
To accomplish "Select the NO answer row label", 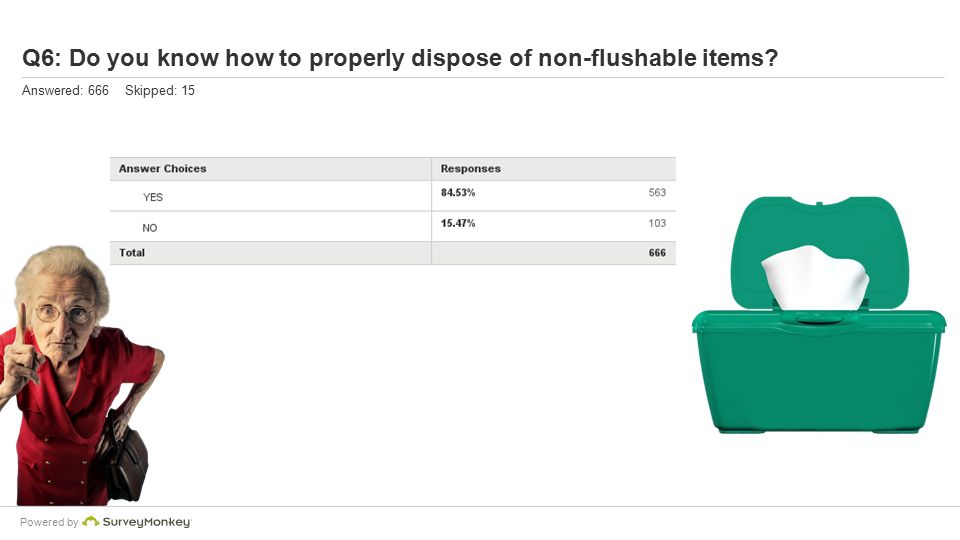I will [149, 228].
